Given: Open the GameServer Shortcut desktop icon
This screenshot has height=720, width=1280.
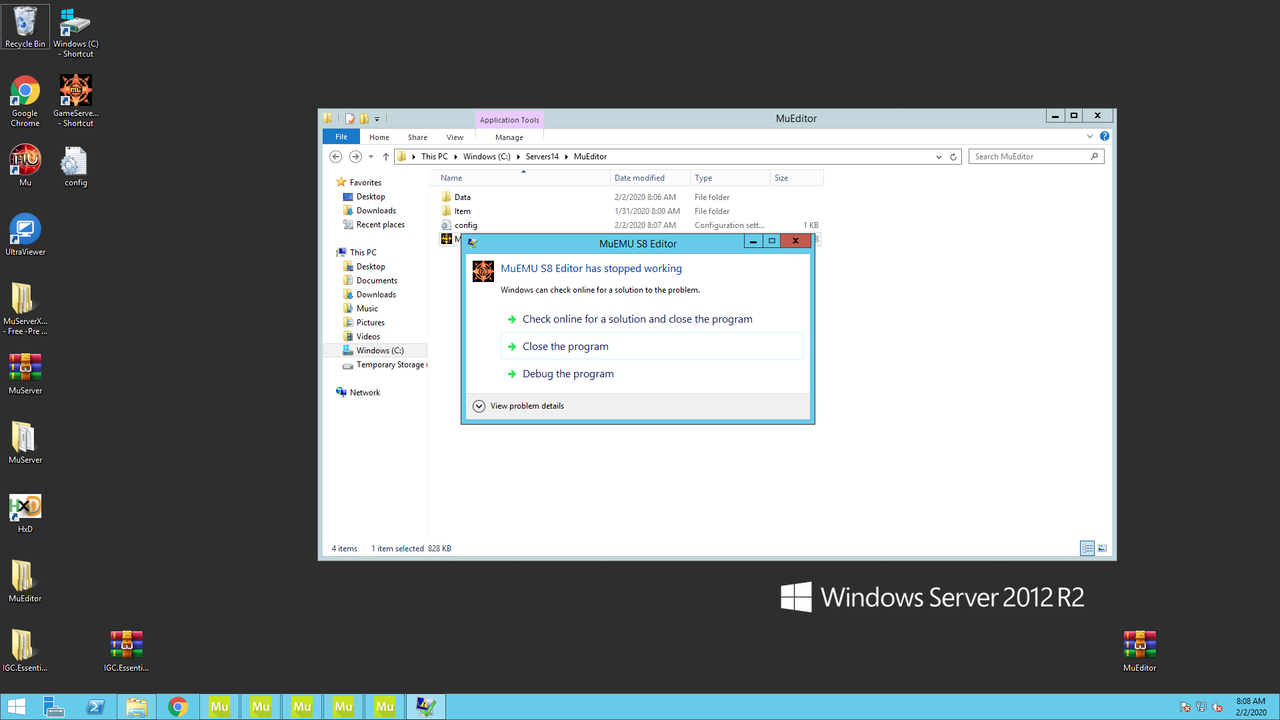Looking at the screenshot, I should tap(76, 101).
